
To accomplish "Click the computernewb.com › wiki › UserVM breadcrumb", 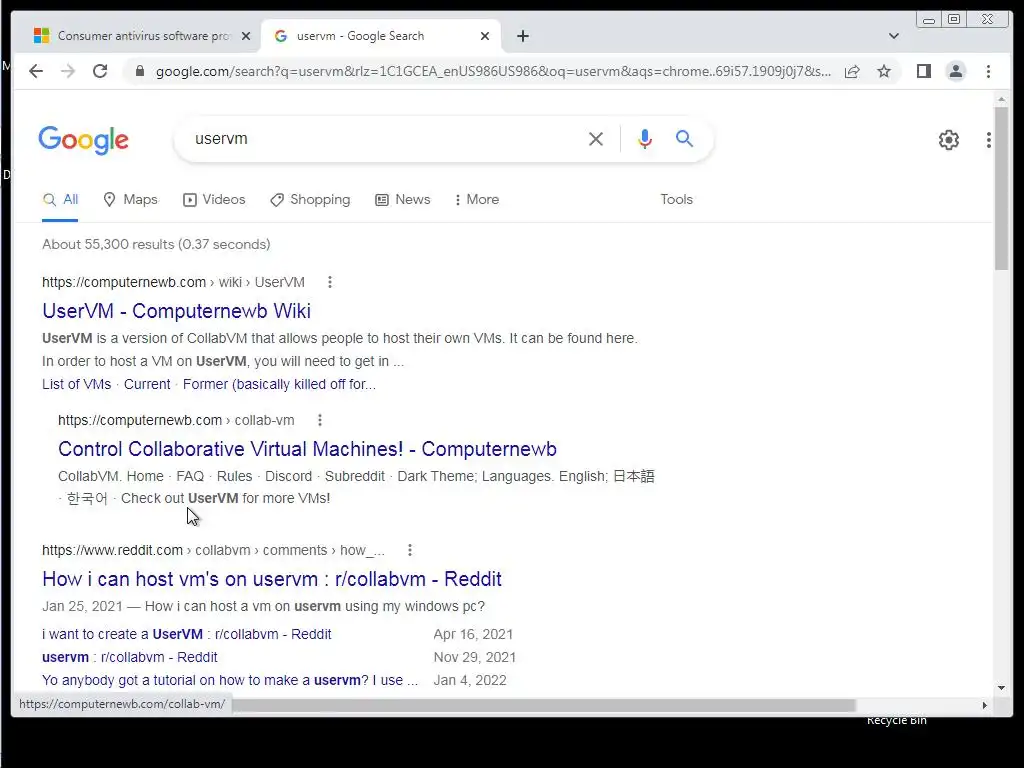I will point(173,282).
